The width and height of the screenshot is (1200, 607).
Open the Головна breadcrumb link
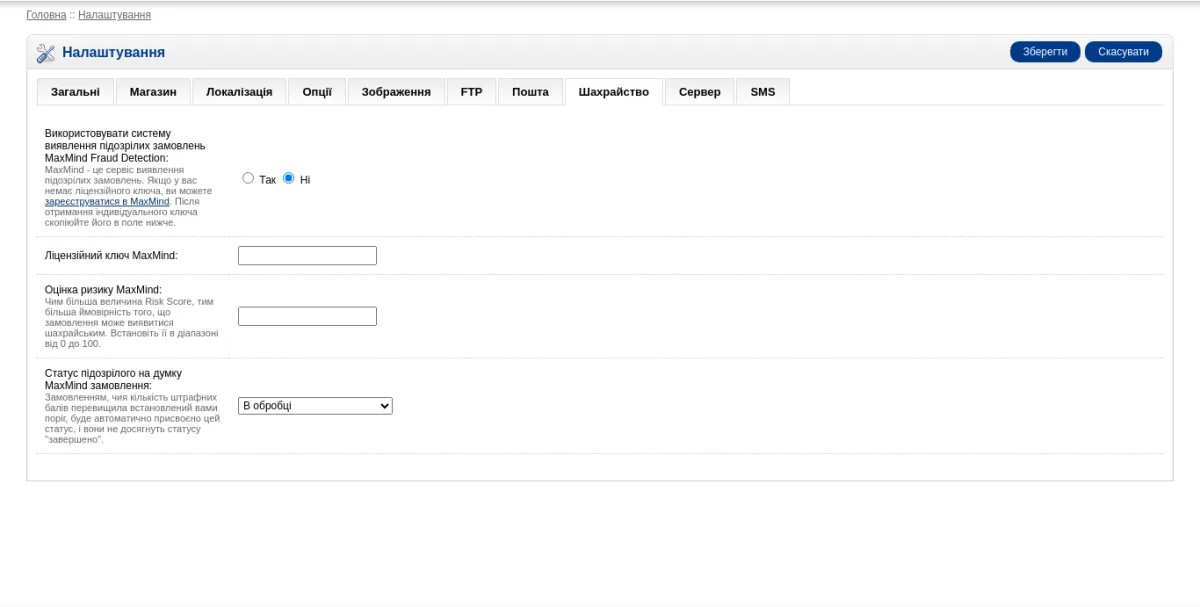coord(46,15)
